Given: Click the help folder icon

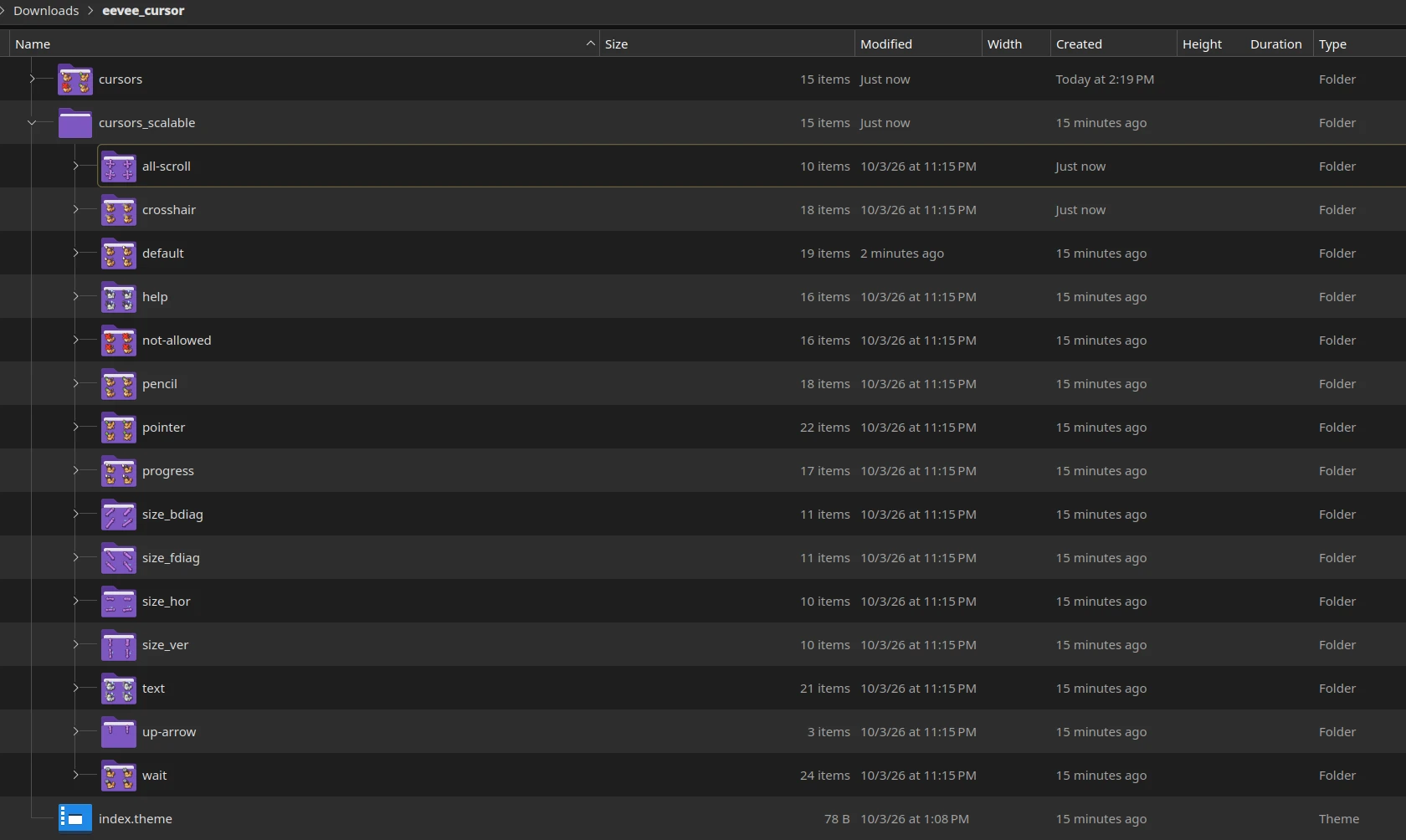Looking at the screenshot, I should click(119, 297).
